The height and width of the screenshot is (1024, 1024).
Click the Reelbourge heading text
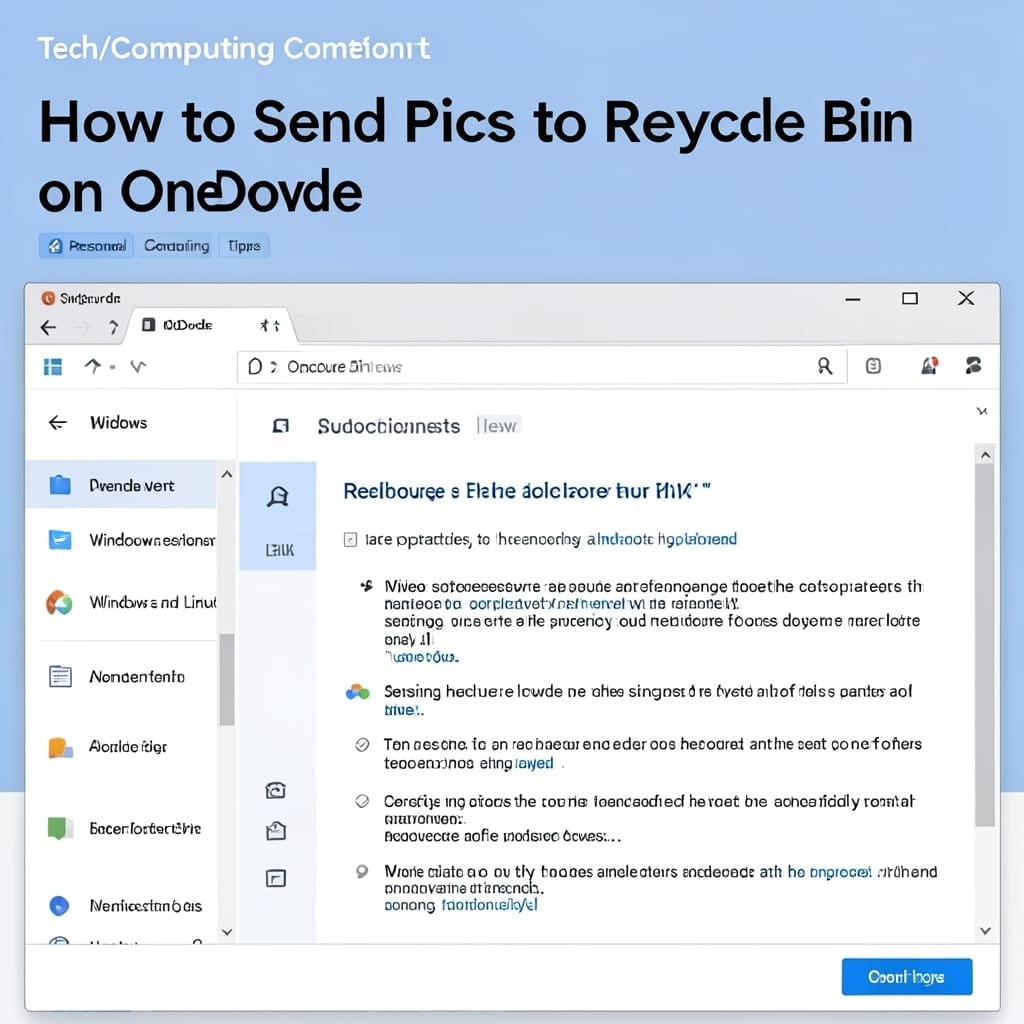(526, 491)
